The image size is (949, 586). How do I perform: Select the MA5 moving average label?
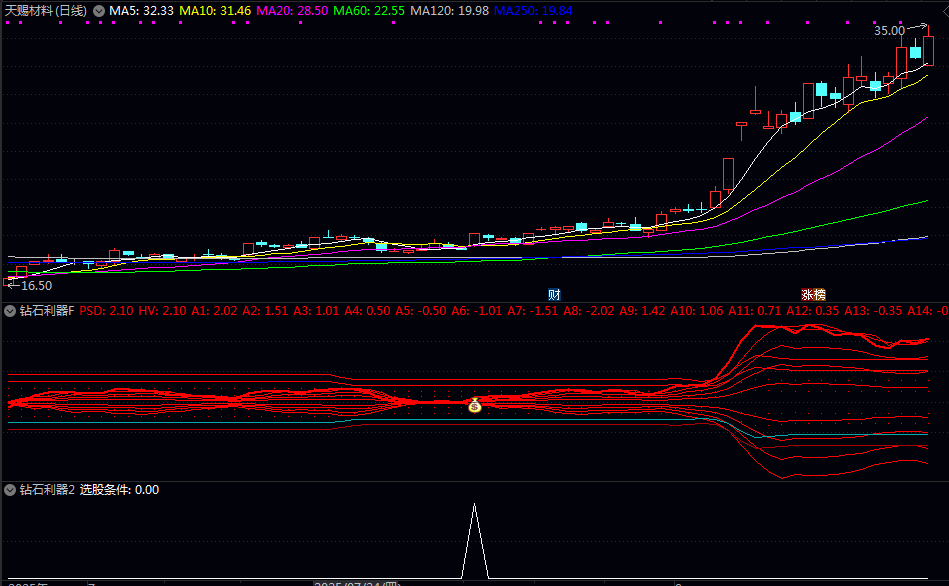[x=141, y=10]
